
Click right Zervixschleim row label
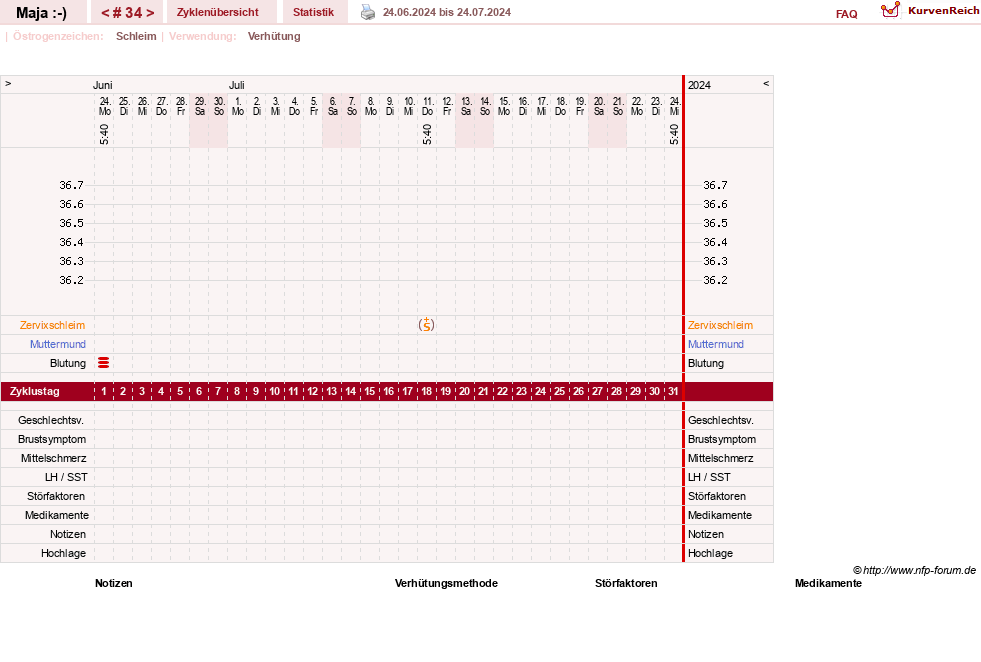pyautogui.click(x=720, y=325)
